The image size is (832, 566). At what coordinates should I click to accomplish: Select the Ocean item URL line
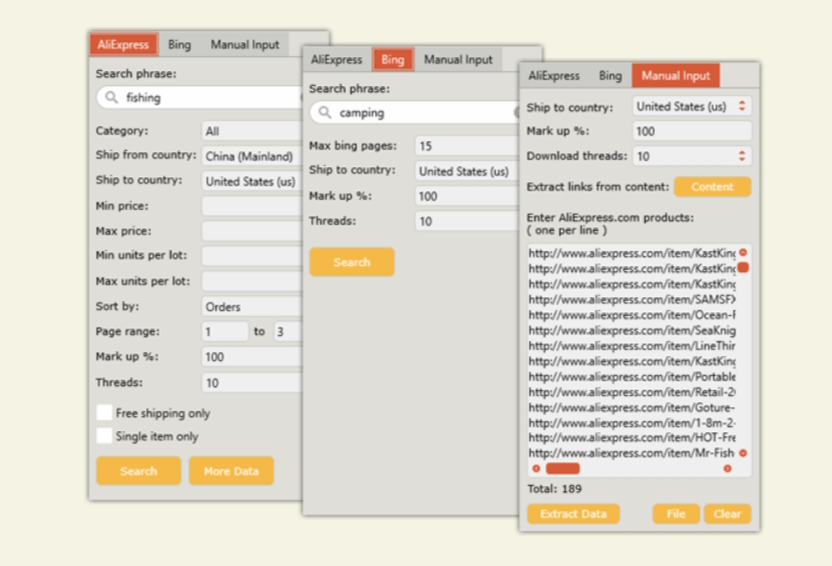632,315
